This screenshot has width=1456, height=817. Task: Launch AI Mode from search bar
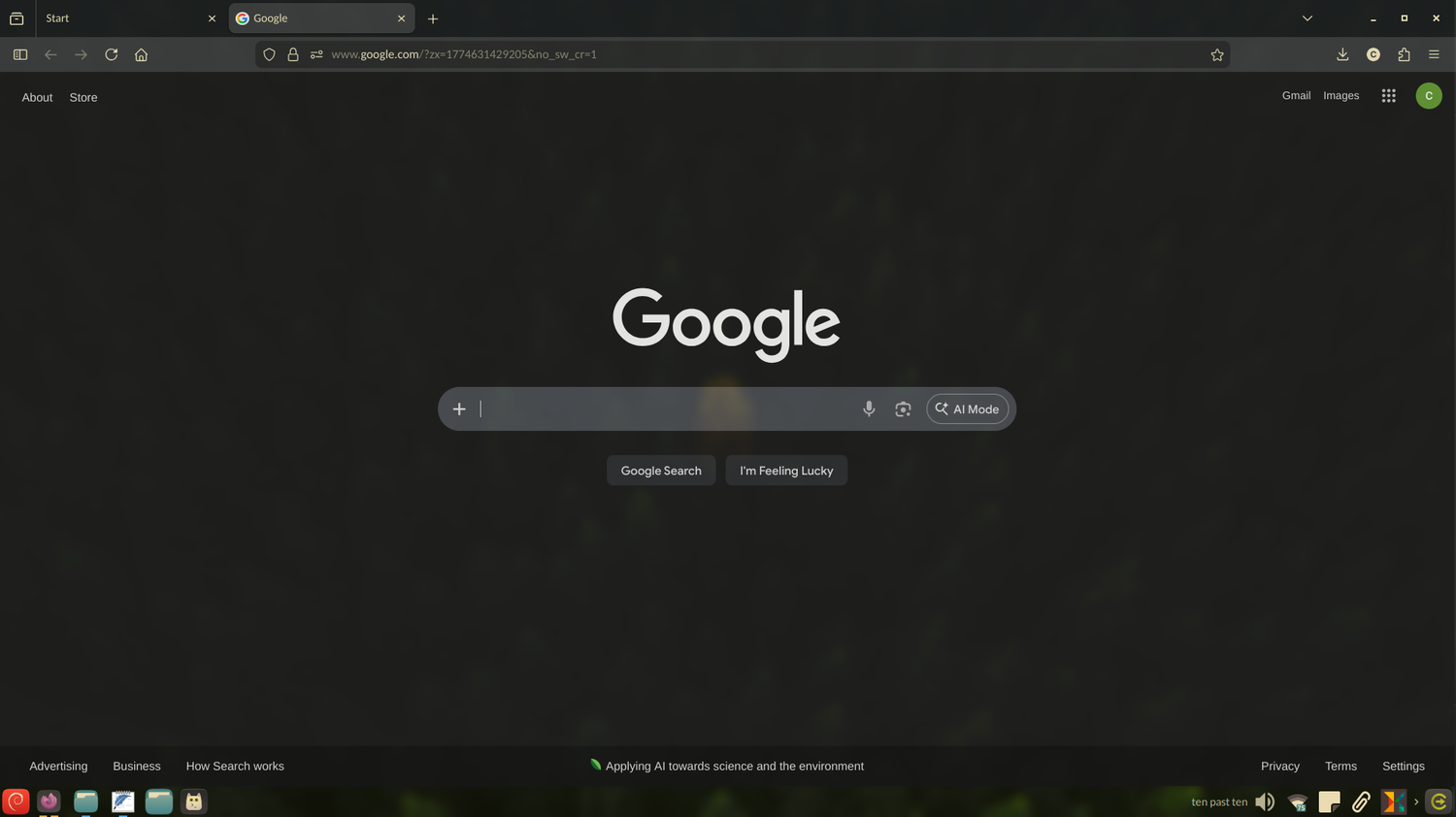(x=968, y=409)
